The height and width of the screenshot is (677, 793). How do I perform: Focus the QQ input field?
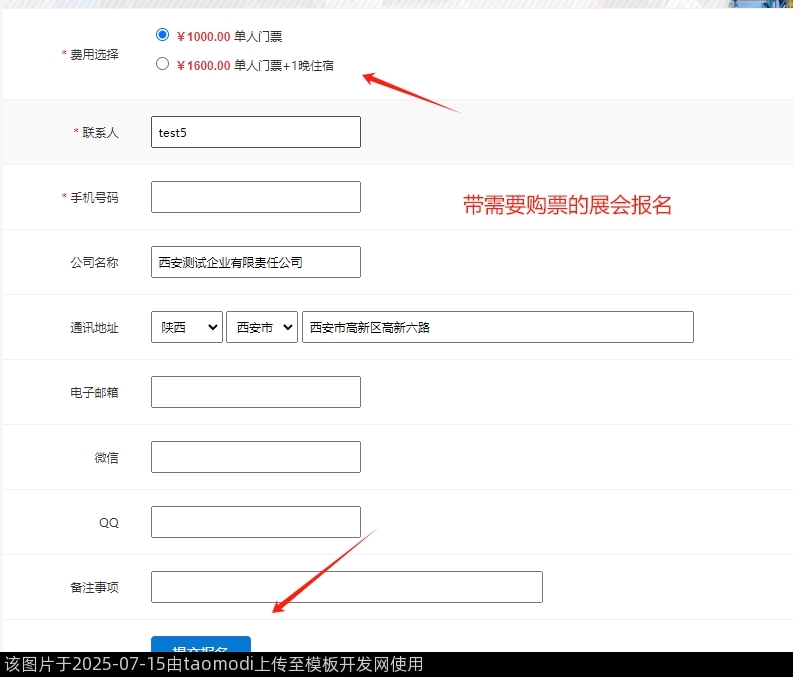(x=255, y=522)
